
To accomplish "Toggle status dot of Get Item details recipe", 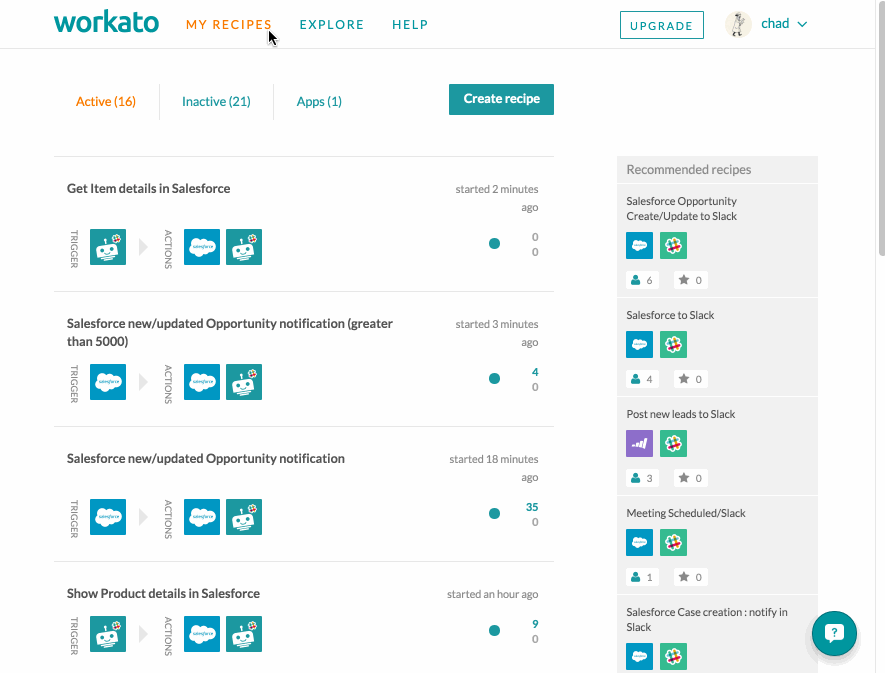I will 494,243.
